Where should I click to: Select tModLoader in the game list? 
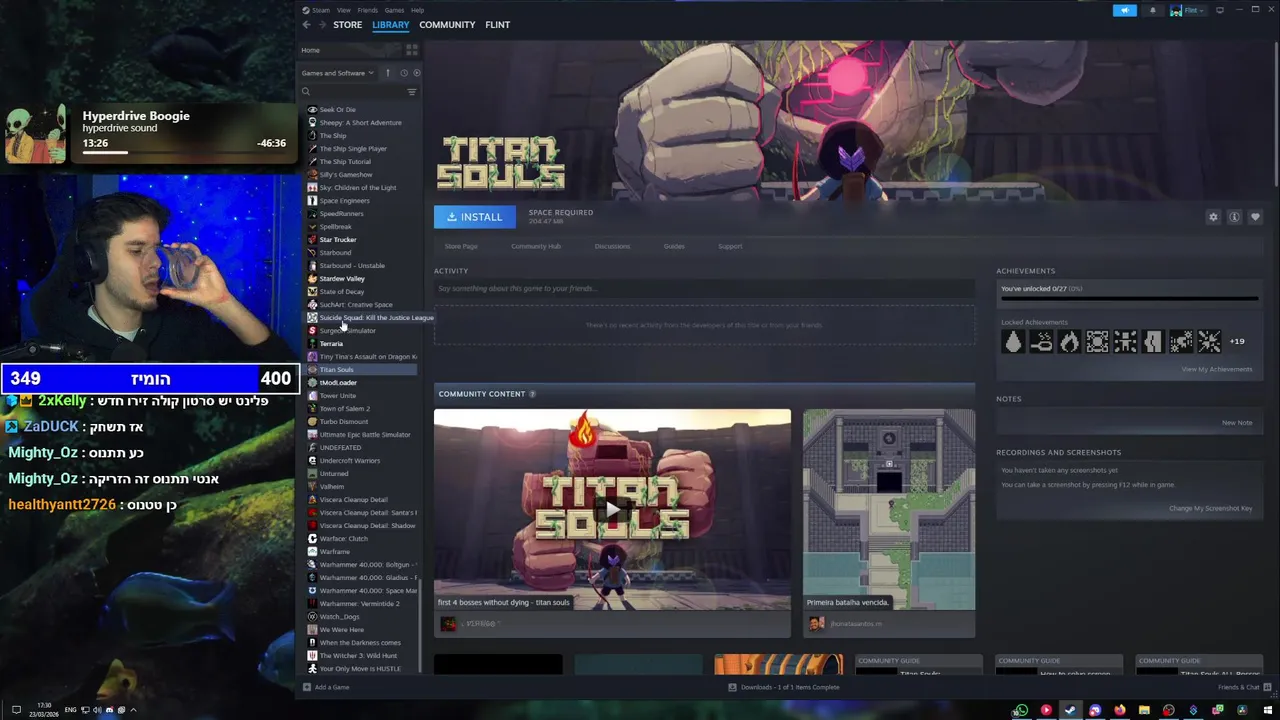coord(338,383)
